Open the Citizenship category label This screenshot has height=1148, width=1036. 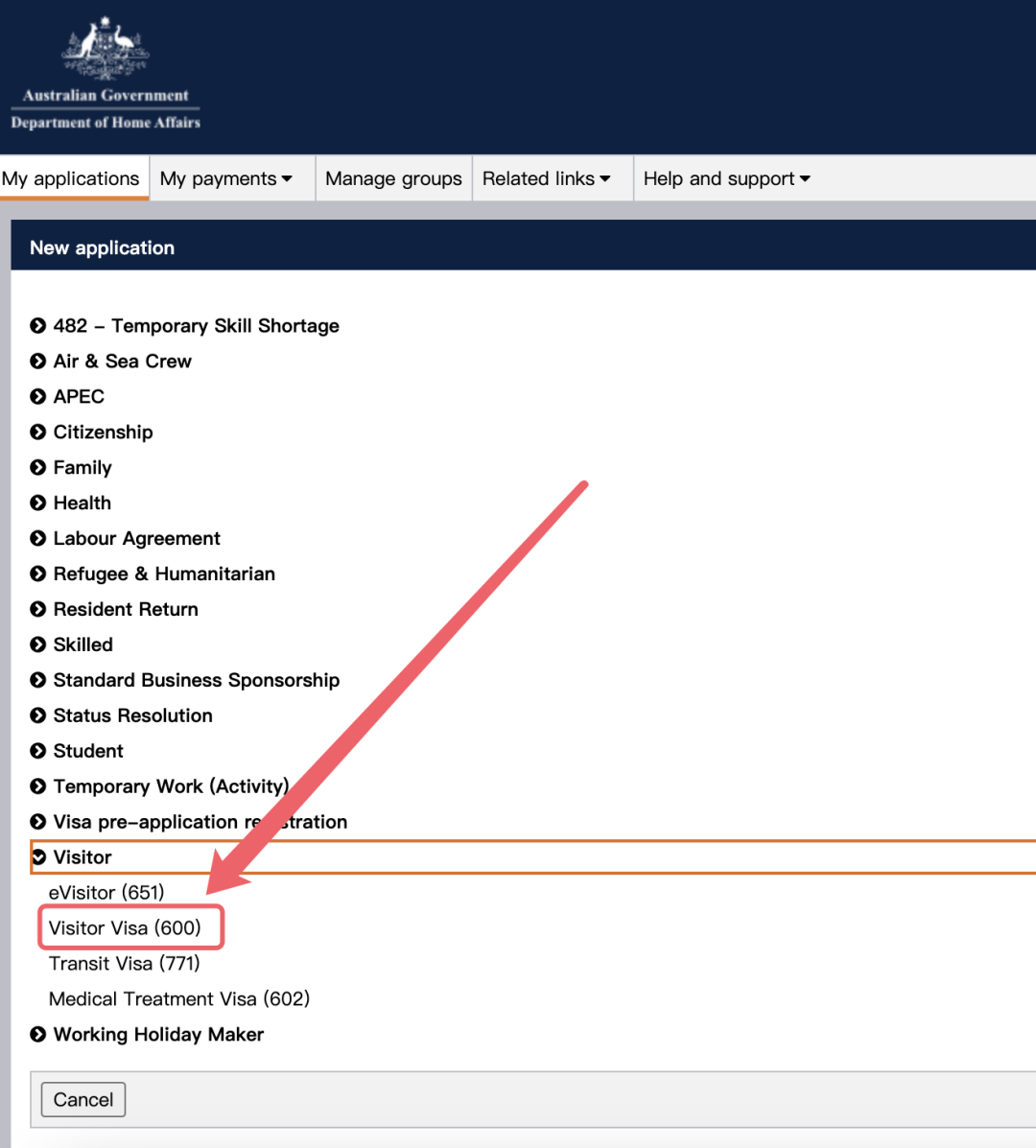tap(104, 432)
